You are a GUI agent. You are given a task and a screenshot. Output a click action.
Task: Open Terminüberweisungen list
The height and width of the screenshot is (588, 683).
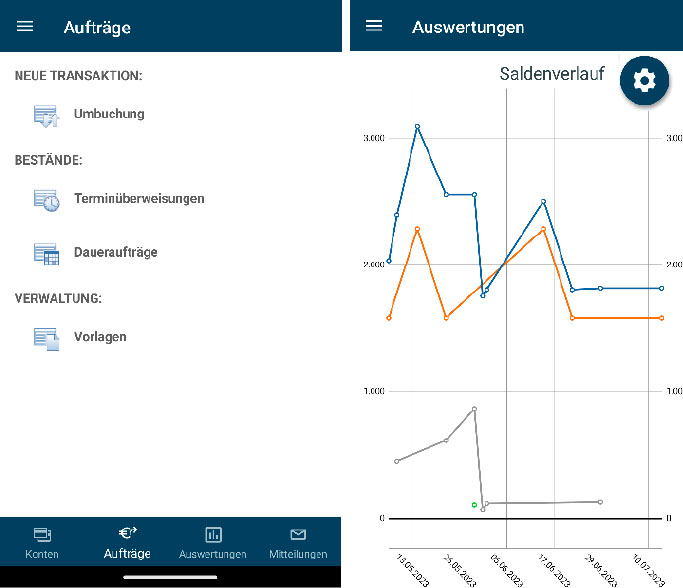coord(139,198)
